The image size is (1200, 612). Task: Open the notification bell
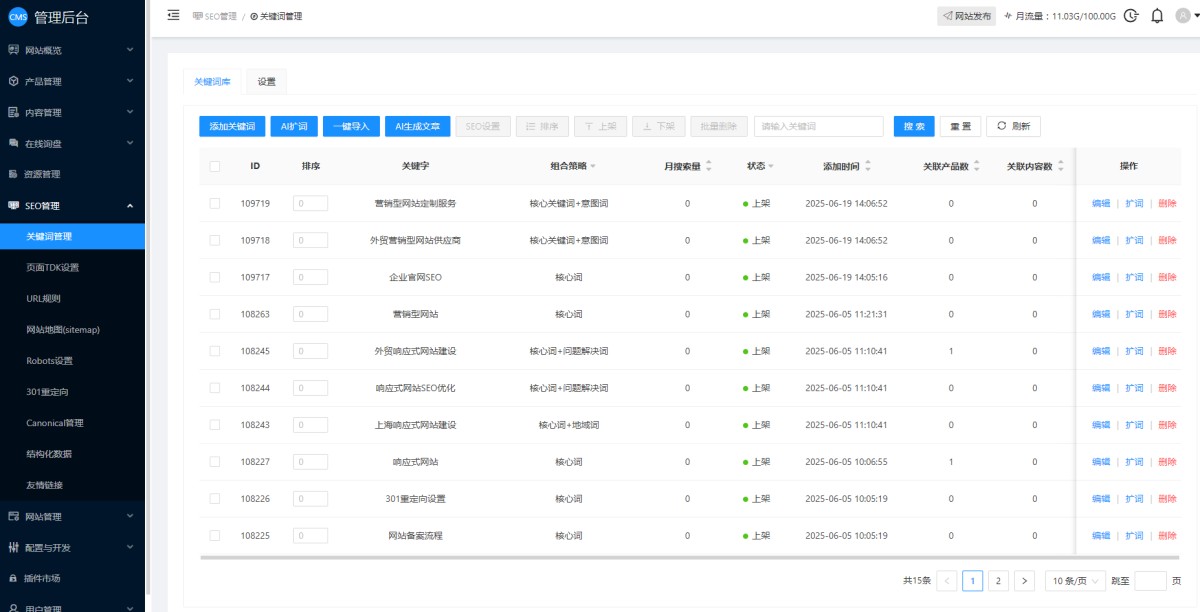pos(1157,16)
